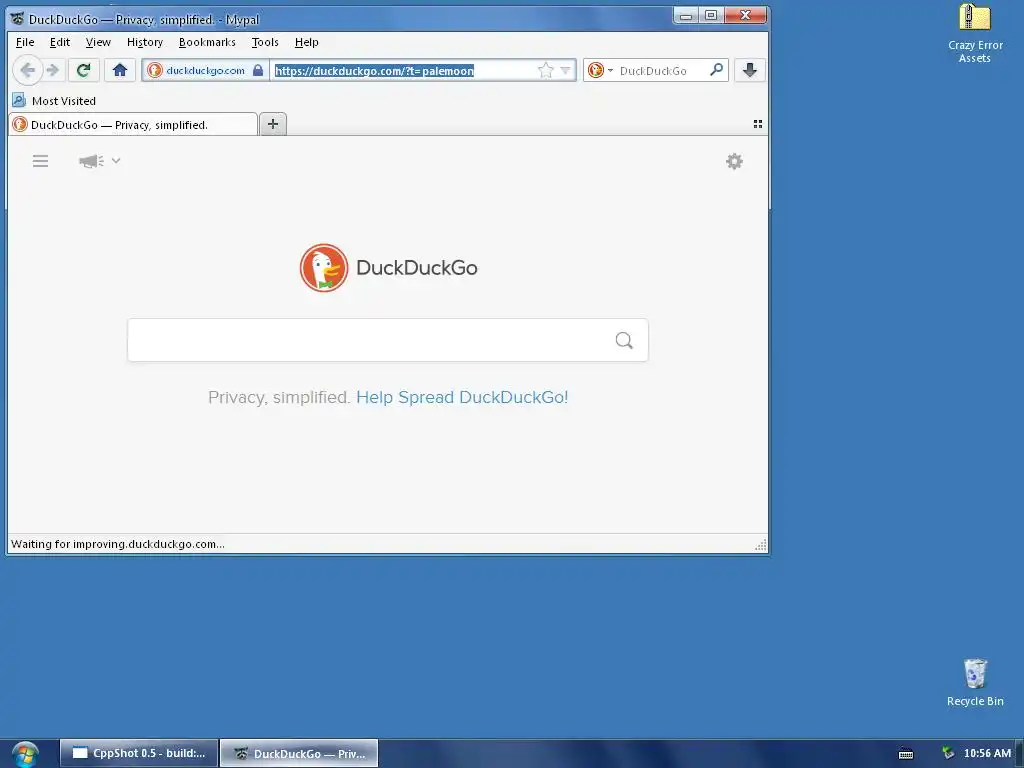The image size is (1024, 768).
Task: Click the window resize grip in status bar
Action: click(761, 545)
